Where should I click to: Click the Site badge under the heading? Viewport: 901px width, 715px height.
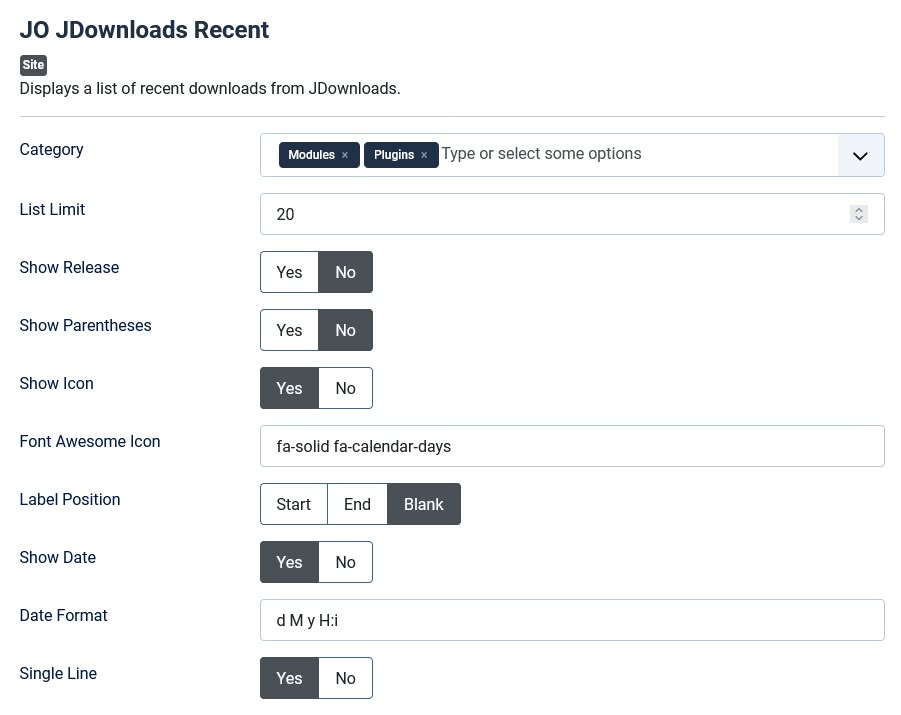[33, 65]
